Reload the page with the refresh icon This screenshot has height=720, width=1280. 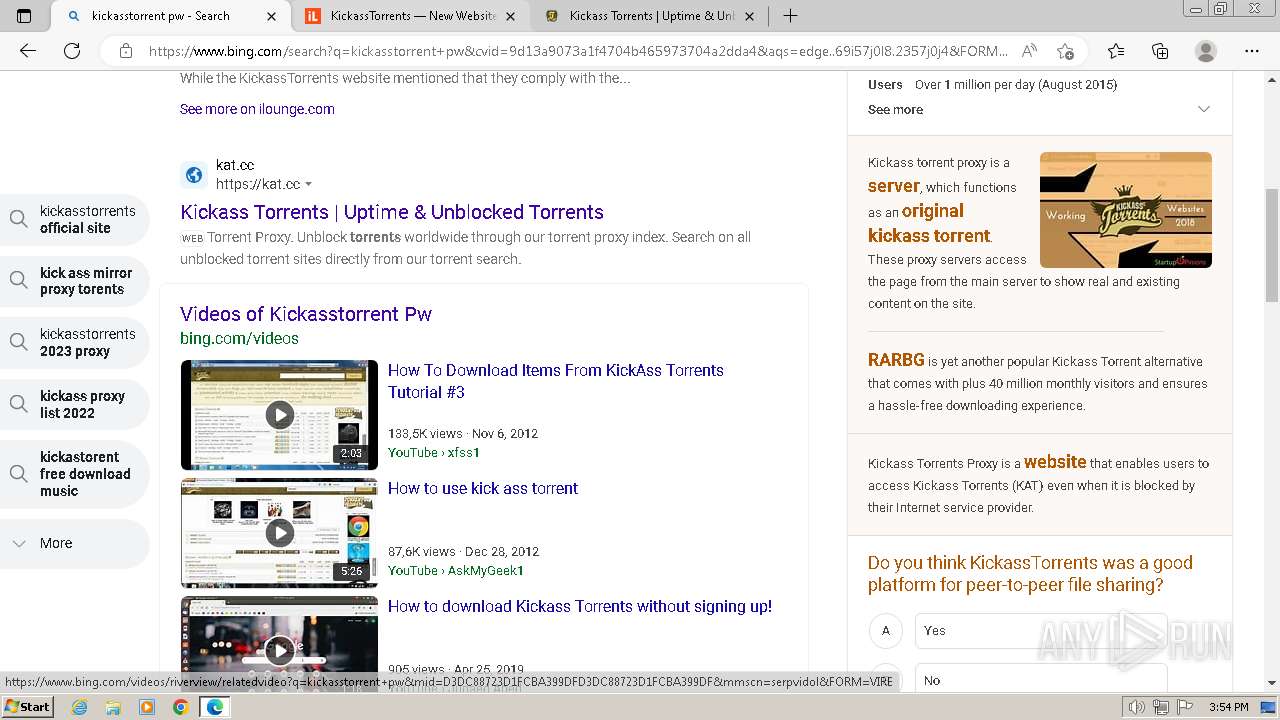(x=72, y=51)
